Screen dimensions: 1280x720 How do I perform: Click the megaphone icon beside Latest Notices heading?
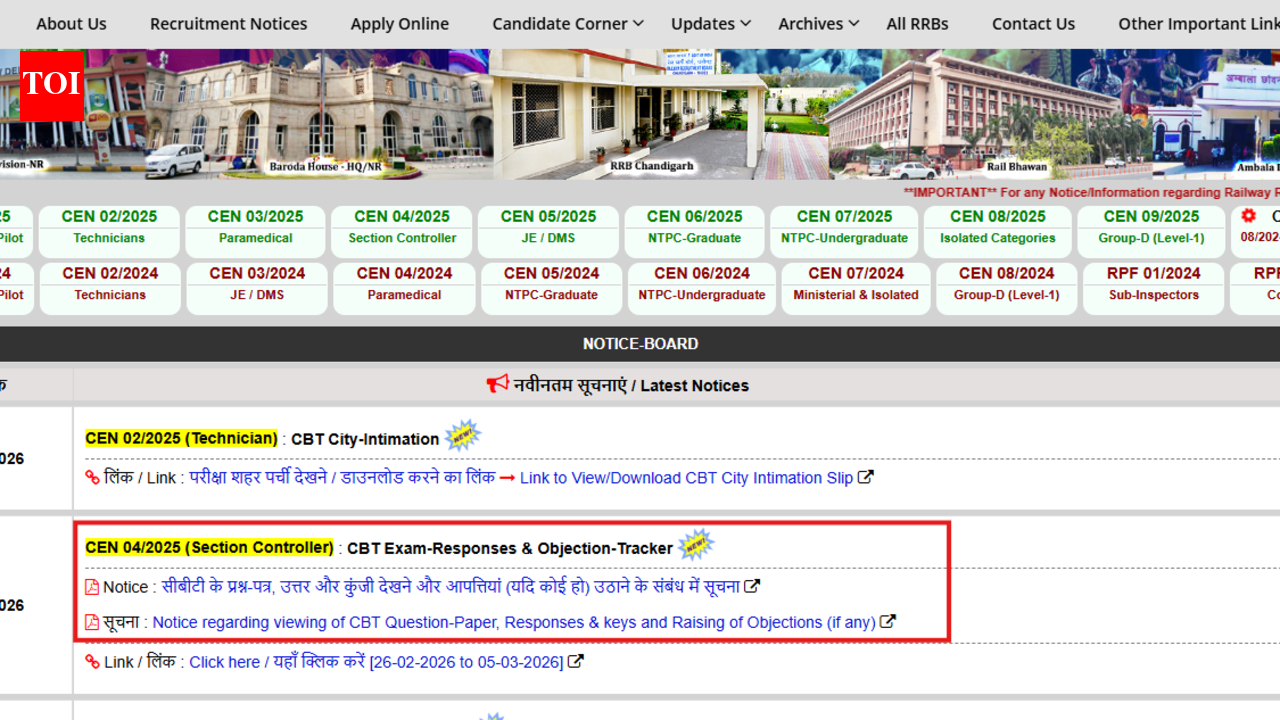(x=497, y=383)
